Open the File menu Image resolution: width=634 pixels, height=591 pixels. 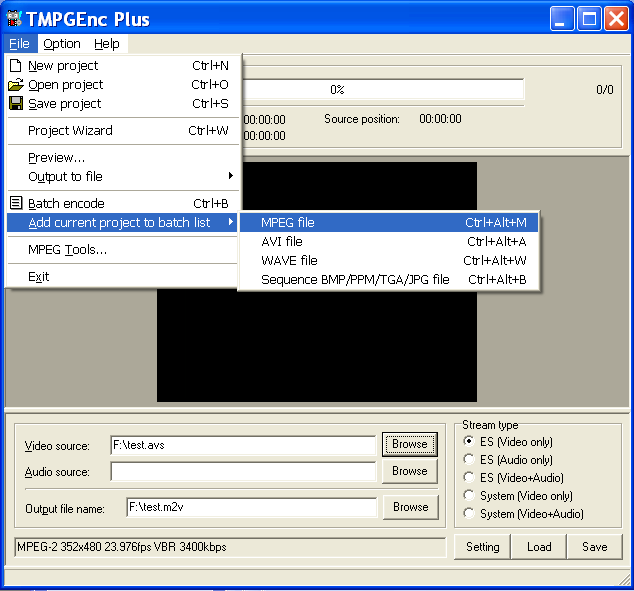tap(19, 44)
